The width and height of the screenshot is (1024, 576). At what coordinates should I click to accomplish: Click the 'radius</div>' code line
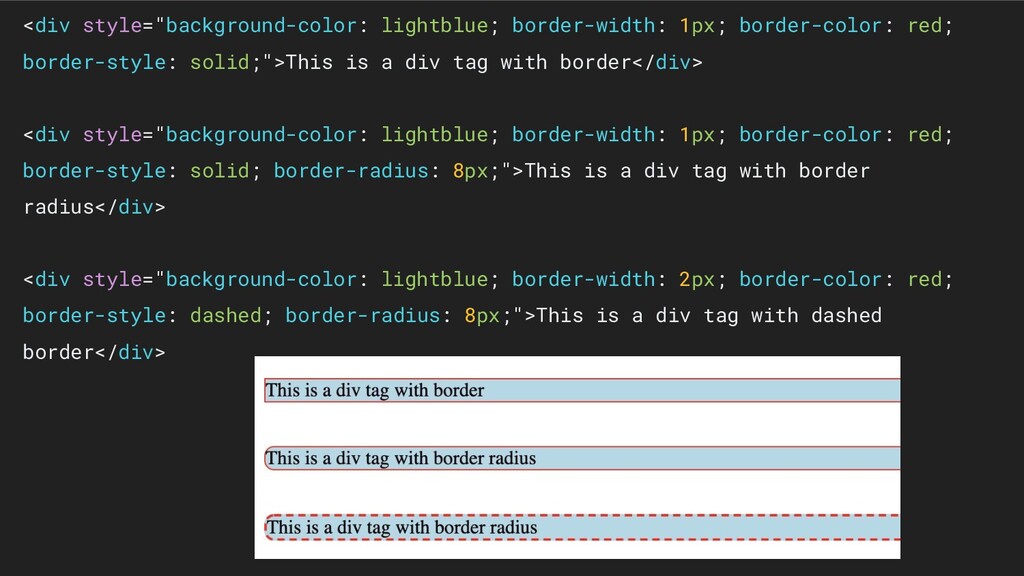94,207
